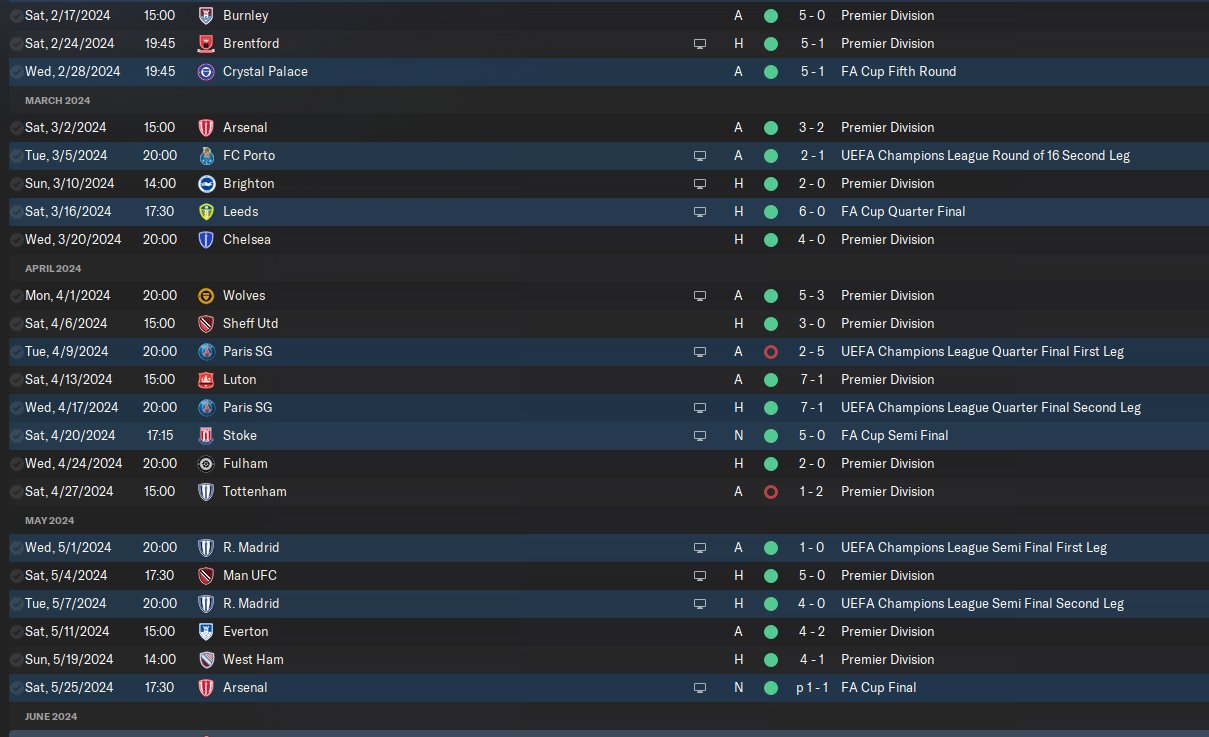Click the FC Porto club badge
Viewport: 1209px width, 737px height.
206,156
